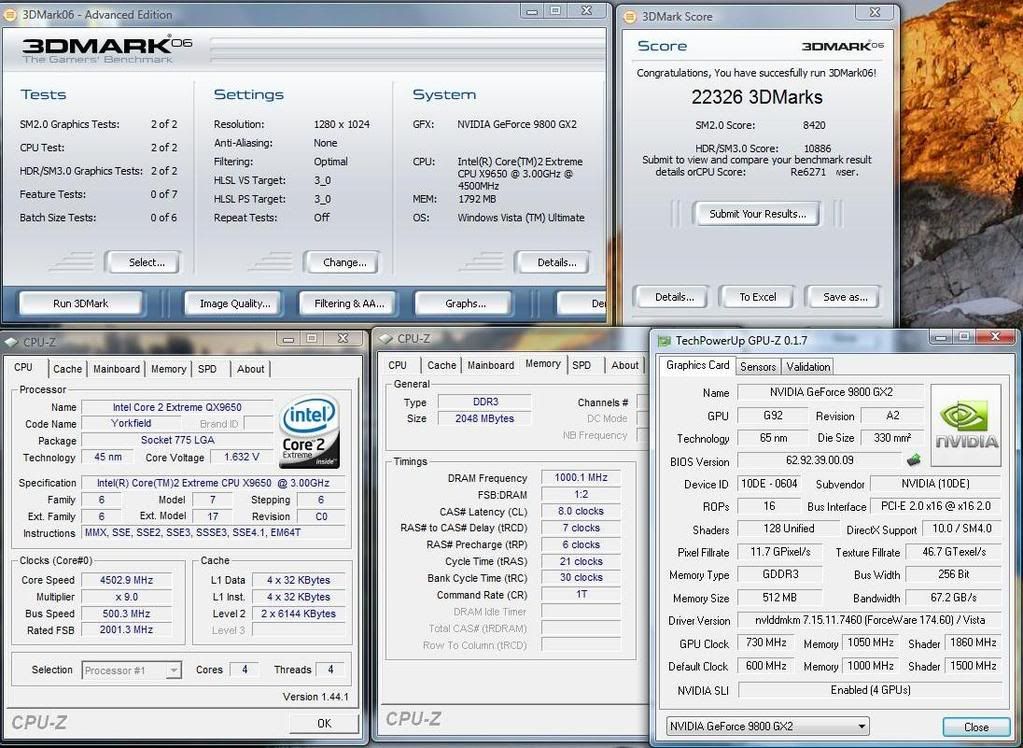Click the Driver Version field in GPU-Z
This screenshot has height=748, width=1023.
(870, 620)
